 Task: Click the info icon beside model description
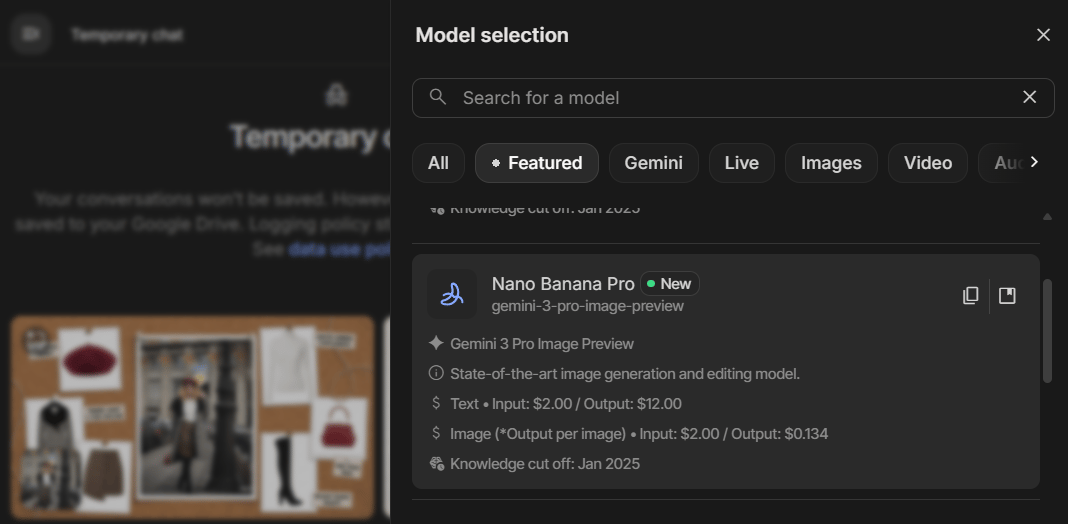[x=436, y=374]
